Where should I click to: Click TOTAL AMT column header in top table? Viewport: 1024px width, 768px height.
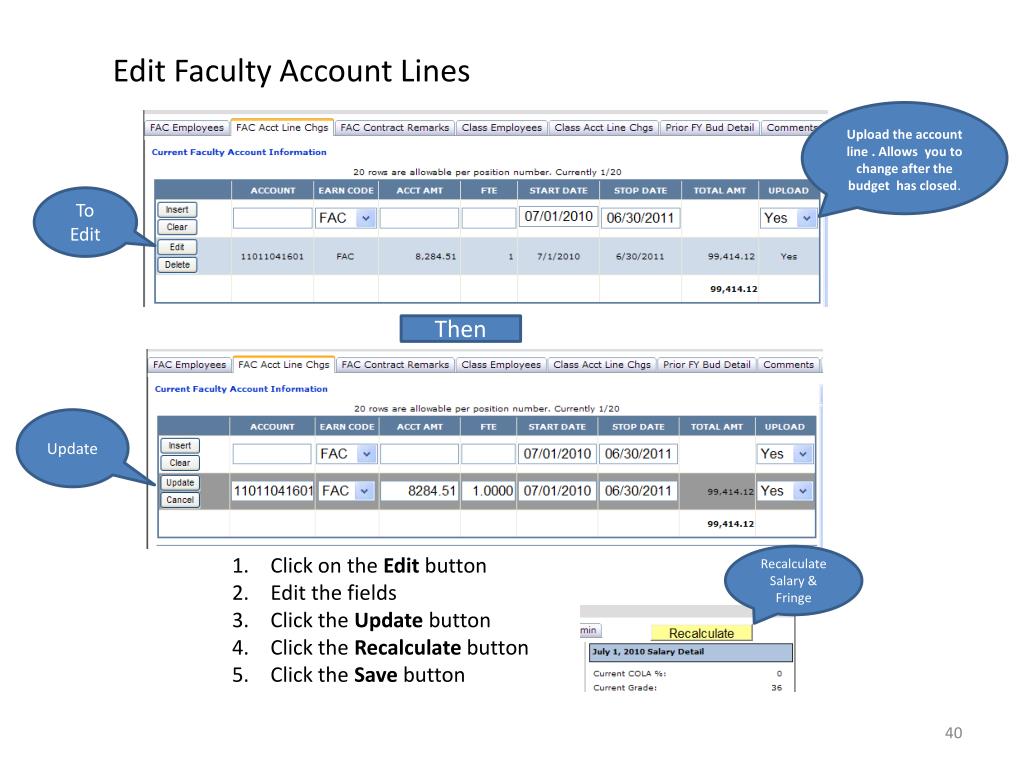pos(720,191)
